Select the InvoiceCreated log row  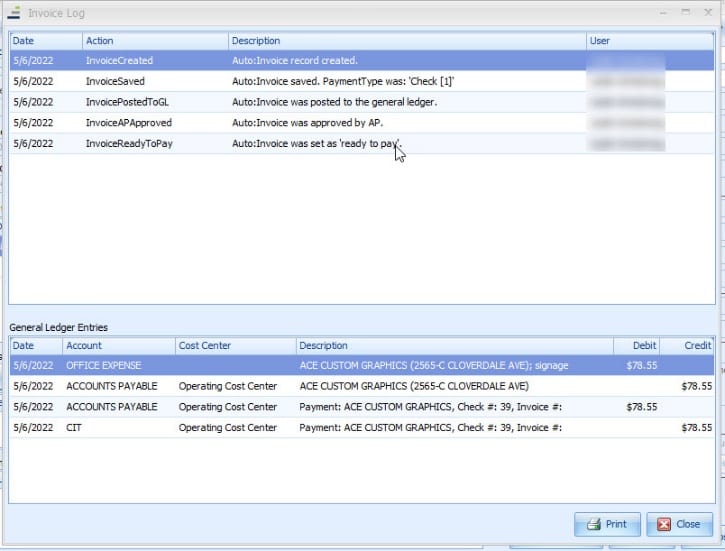tap(362, 61)
